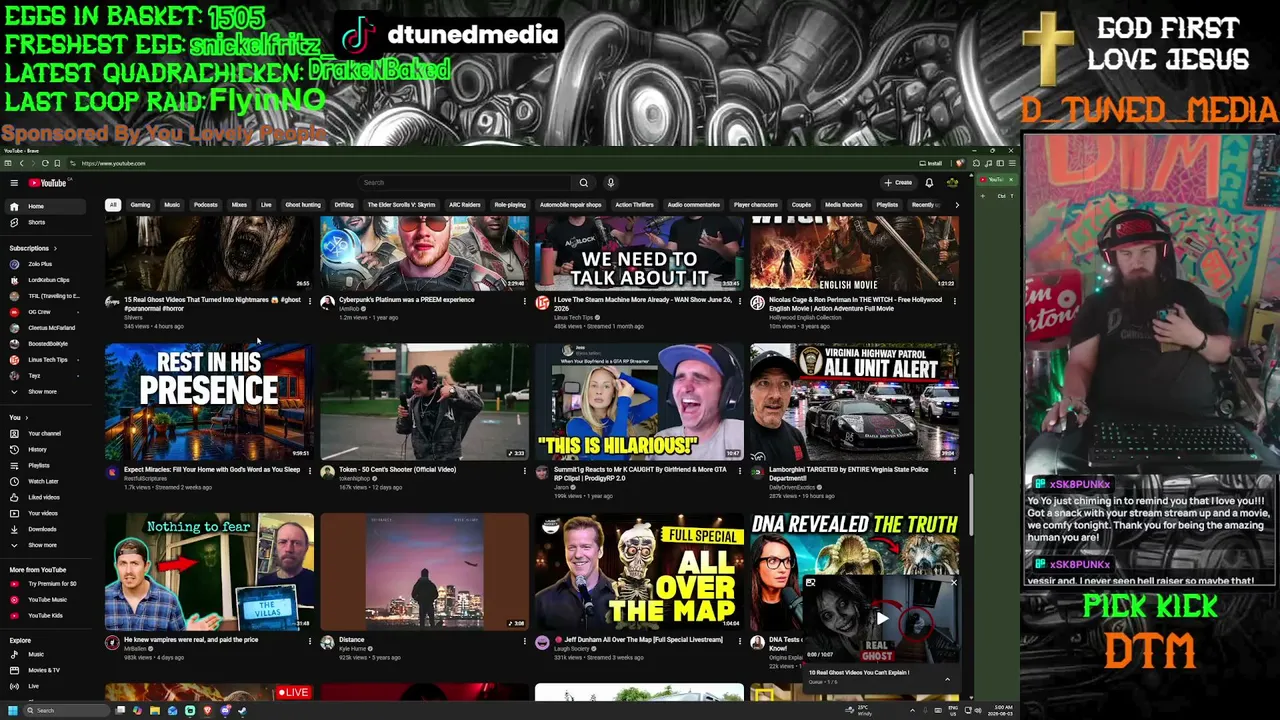Open MrBallen channel avatar

pos(112,642)
